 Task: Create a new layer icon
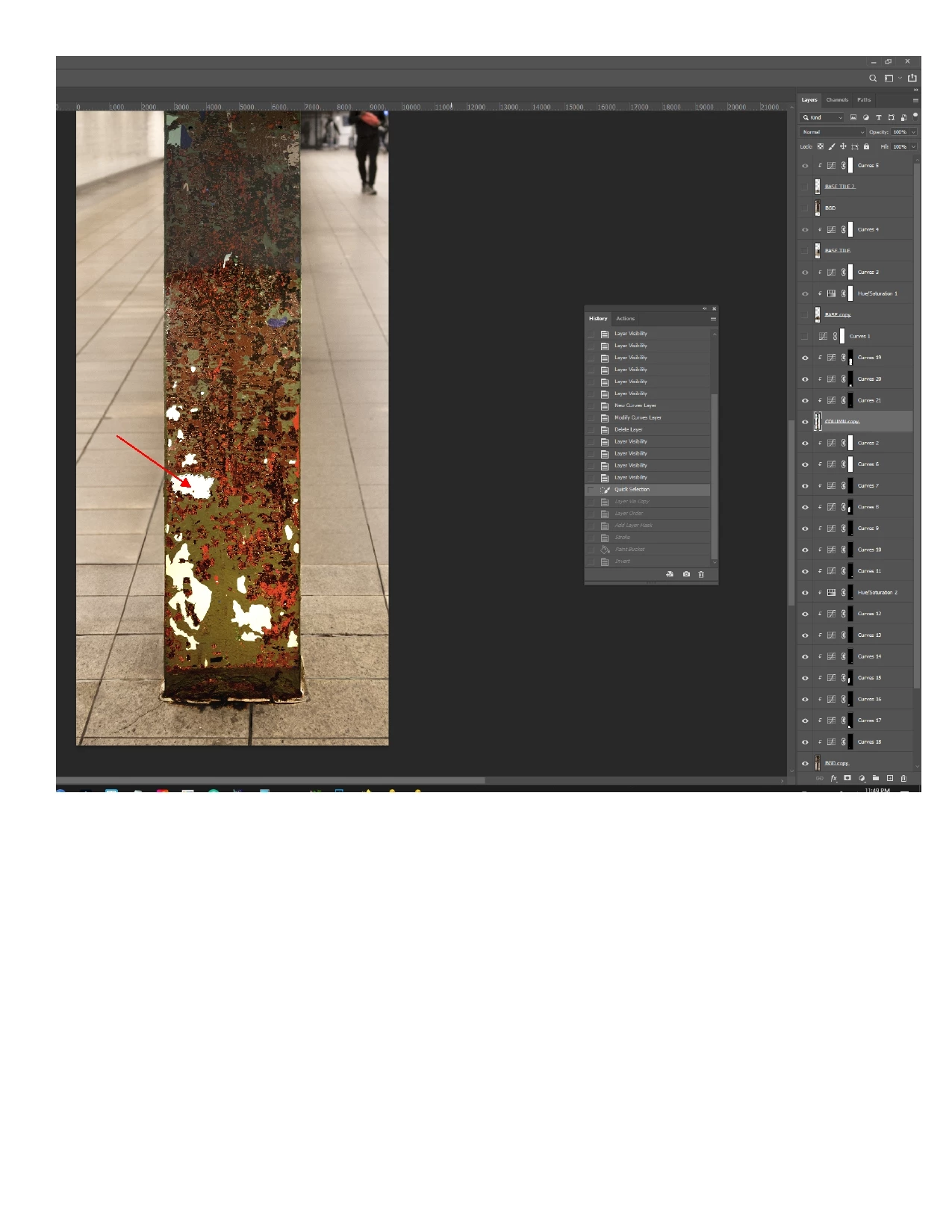[x=890, y=778]
